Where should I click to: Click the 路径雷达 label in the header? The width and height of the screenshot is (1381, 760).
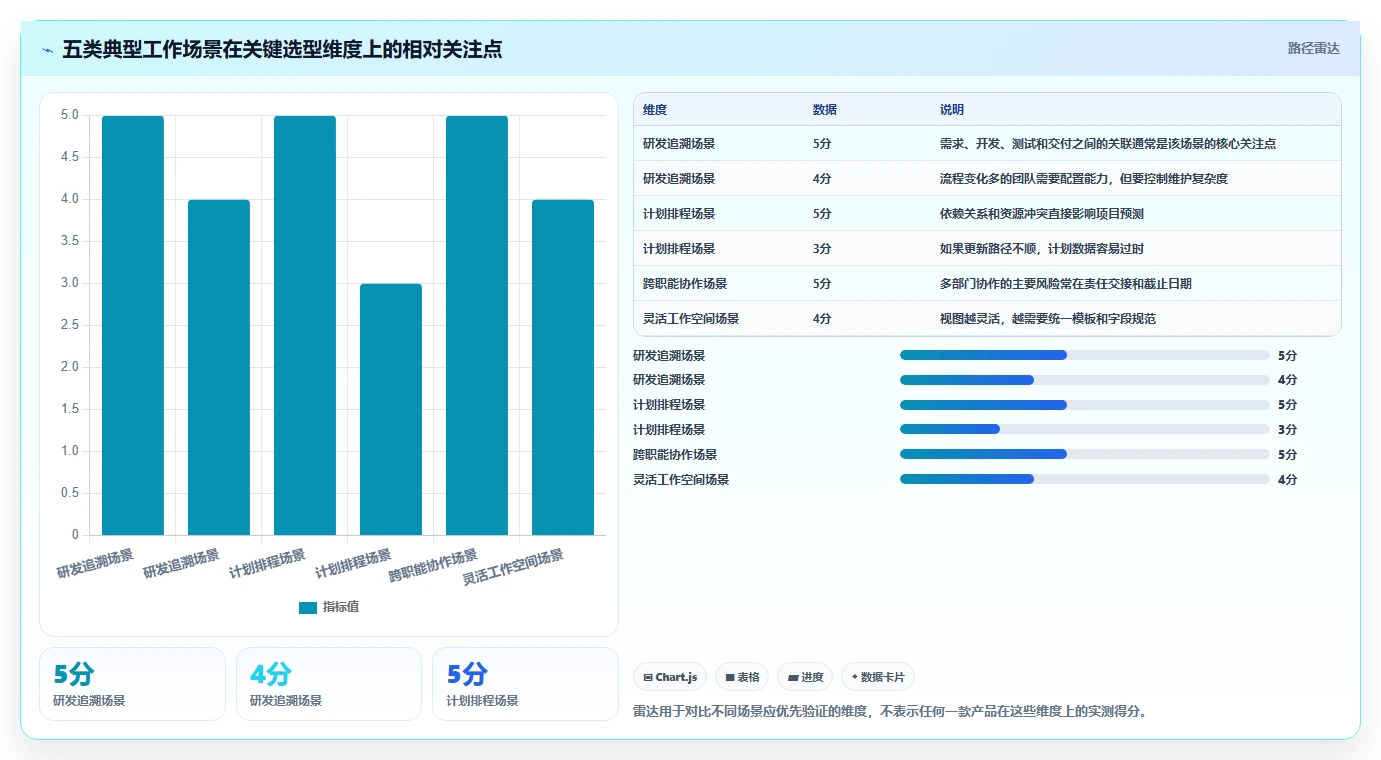pyautogui.click(x=1313, y=48)
